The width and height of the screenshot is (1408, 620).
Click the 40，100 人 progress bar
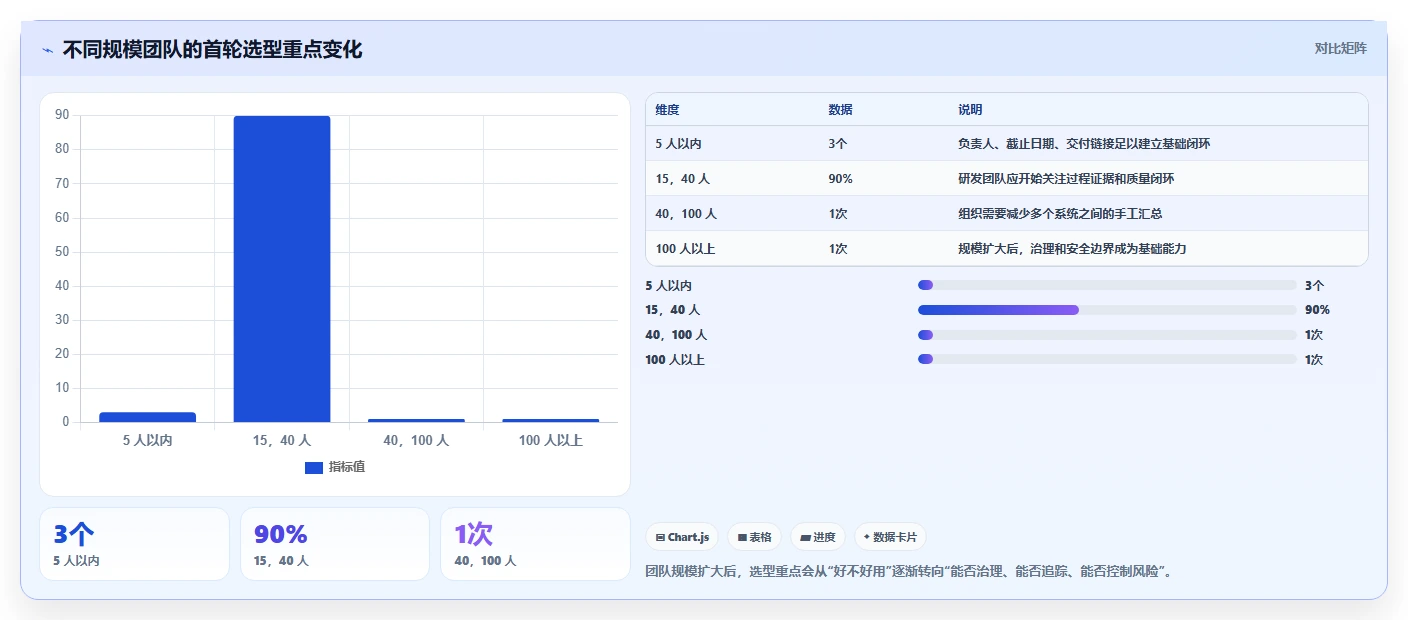pyautogui.click(x=1107, y=335)
